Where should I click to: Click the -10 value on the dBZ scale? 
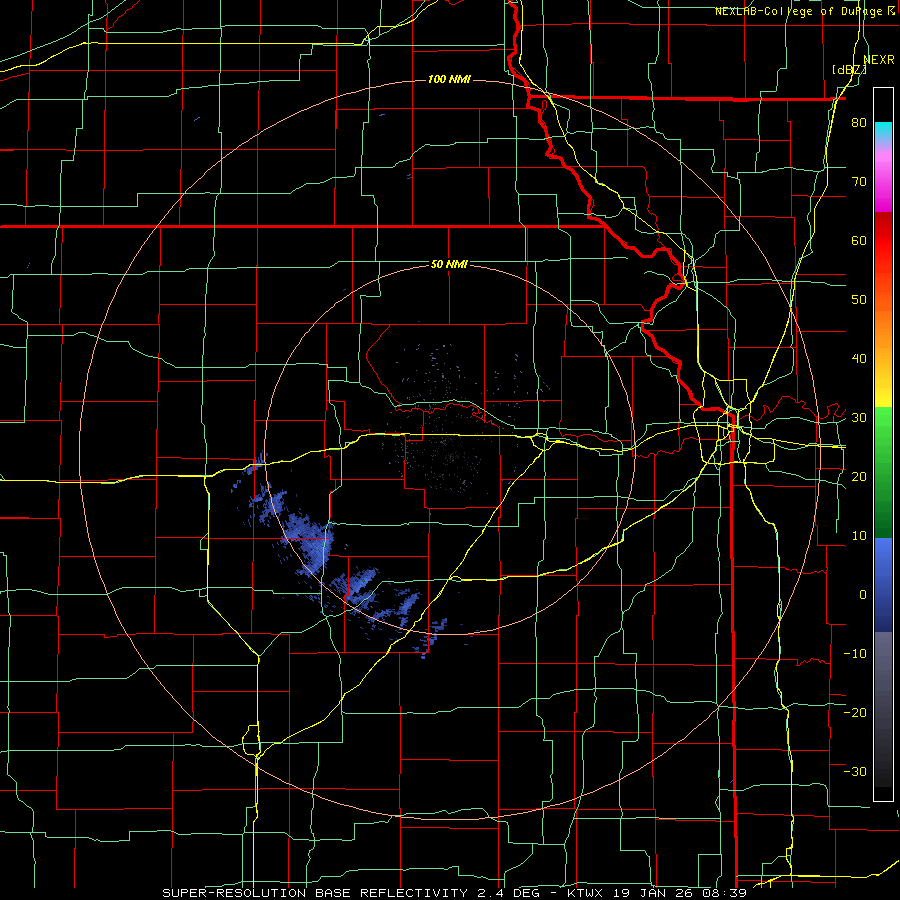pos(855,653)
